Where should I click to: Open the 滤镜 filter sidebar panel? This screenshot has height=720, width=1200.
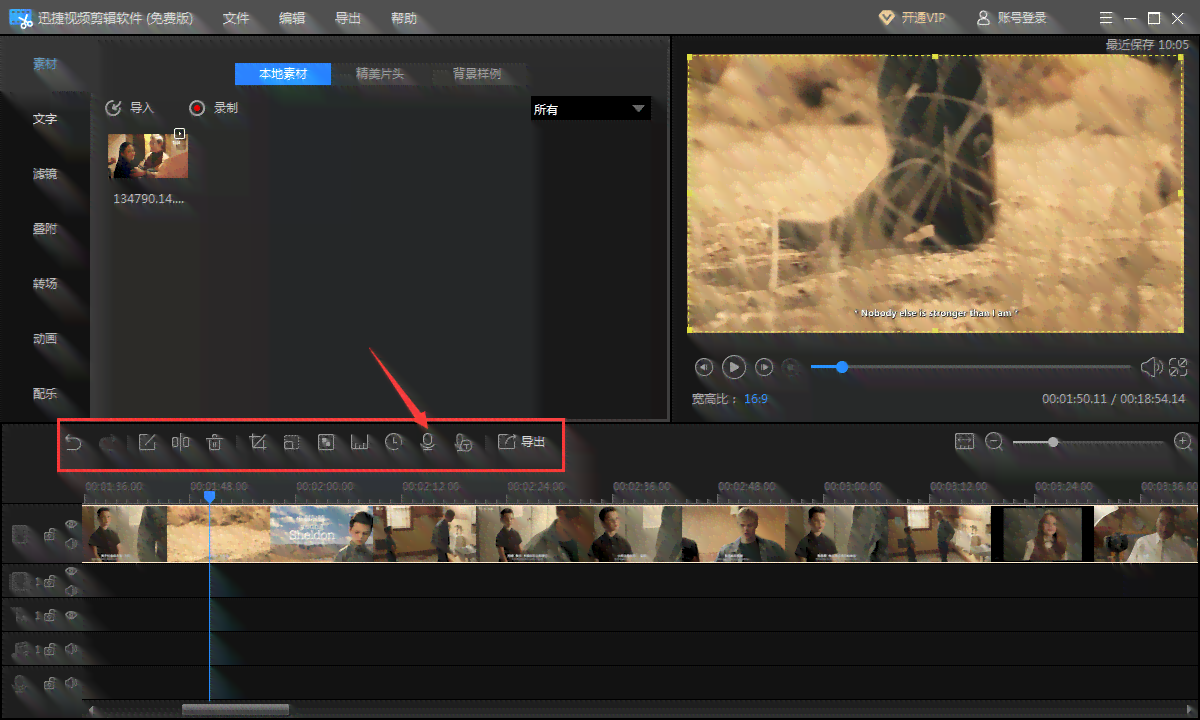[45, 174]
